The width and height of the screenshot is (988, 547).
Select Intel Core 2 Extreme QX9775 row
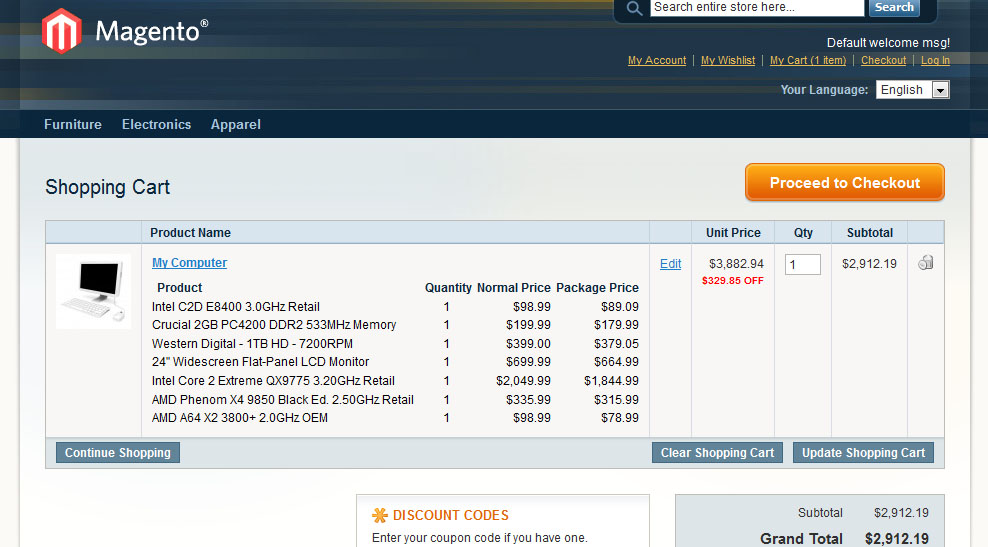(395, 381)
